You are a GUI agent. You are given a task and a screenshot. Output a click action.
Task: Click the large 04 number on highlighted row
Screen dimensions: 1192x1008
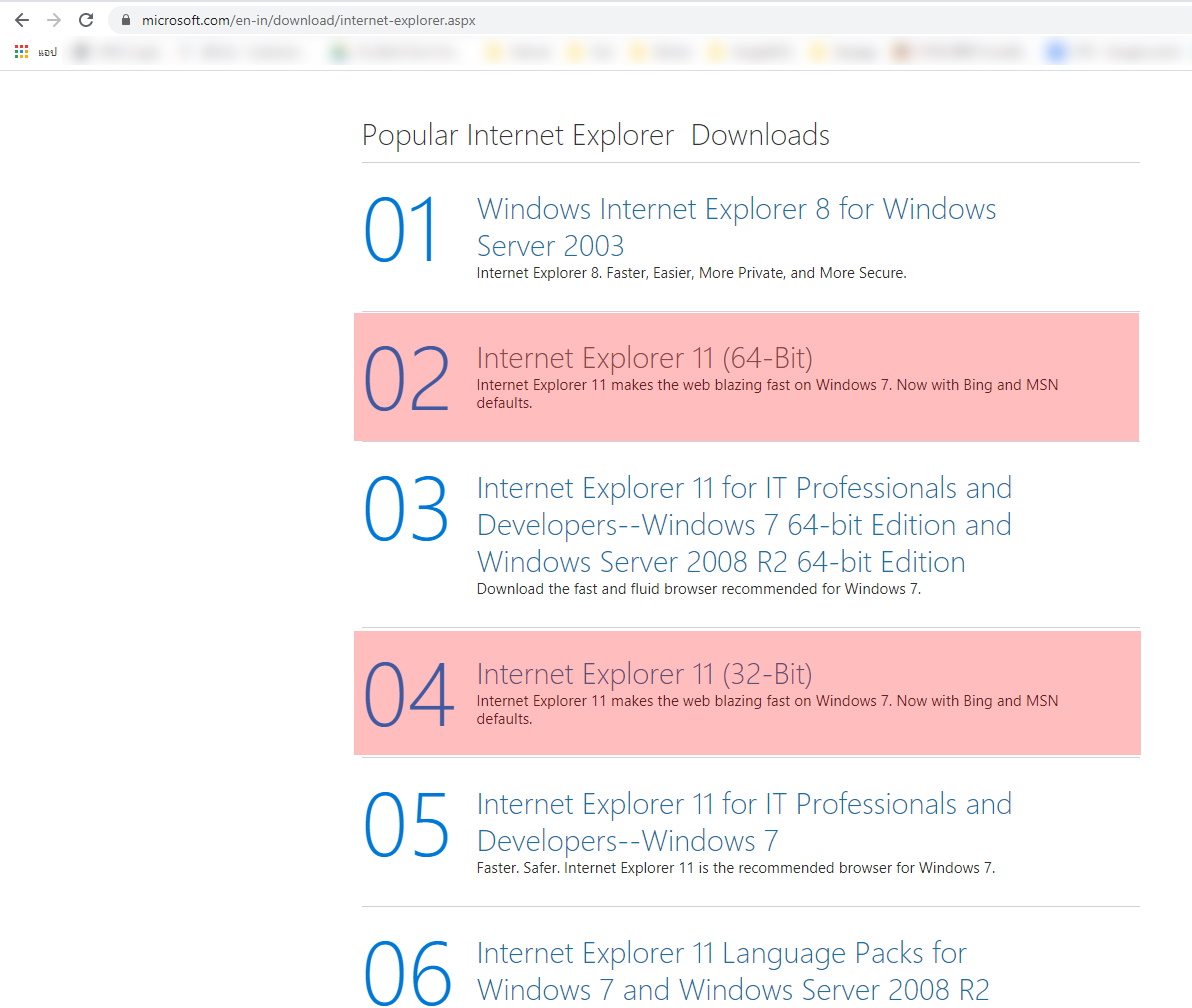pos(406,692)
